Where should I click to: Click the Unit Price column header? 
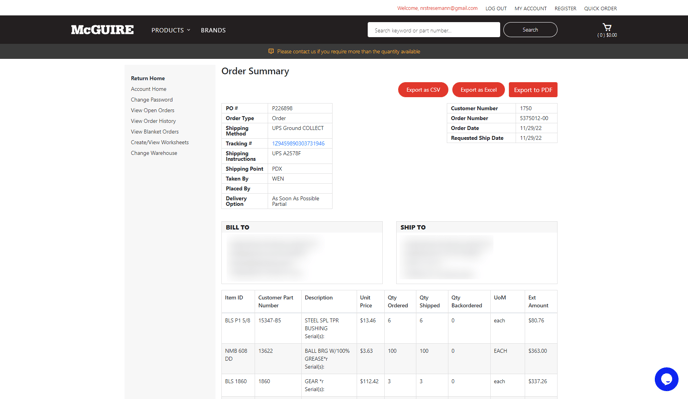(x=366, y=302)
